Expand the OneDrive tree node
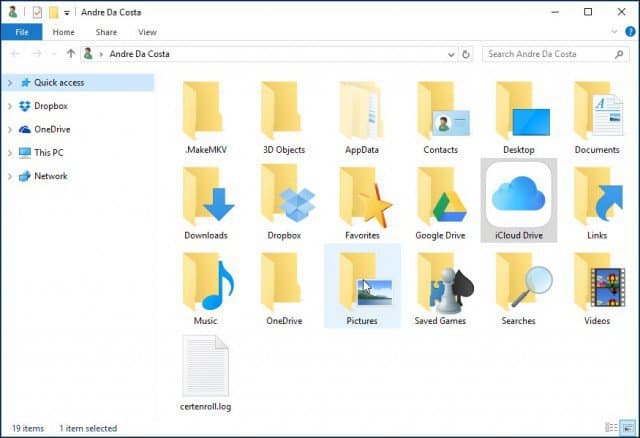Viewport: 640px width, 438px height. pos(10,129)
